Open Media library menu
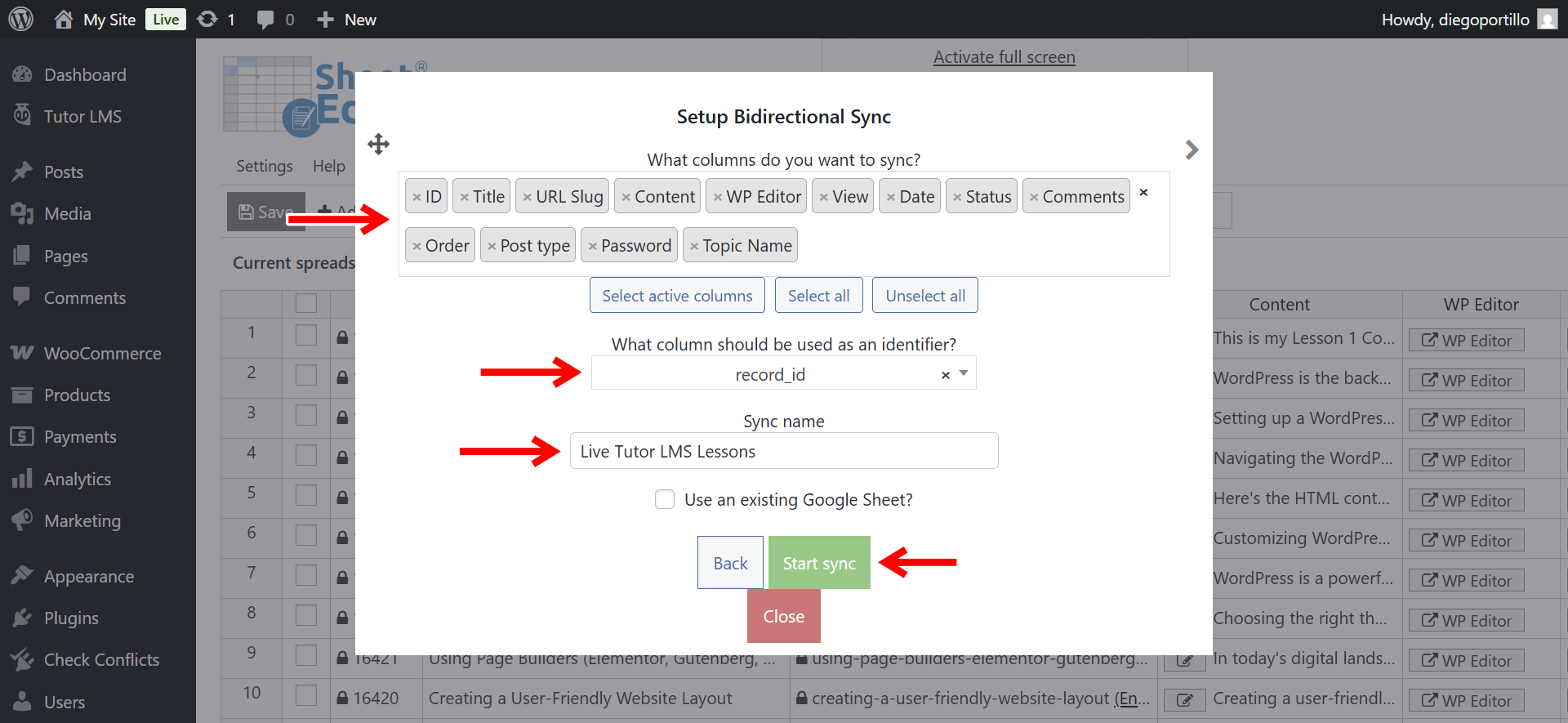This screenshot has width=1568, height=723. coord(67,213)
